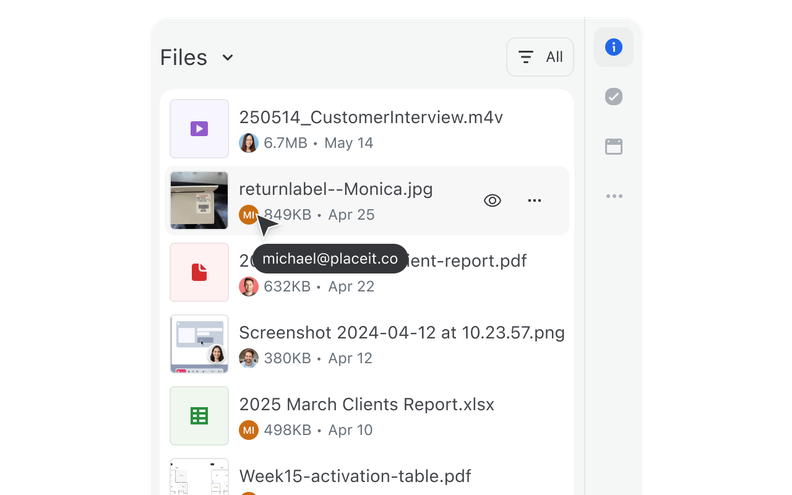Open the calendar icon in sidebar
Screen dimensions: 792x495
pos(613,146)
